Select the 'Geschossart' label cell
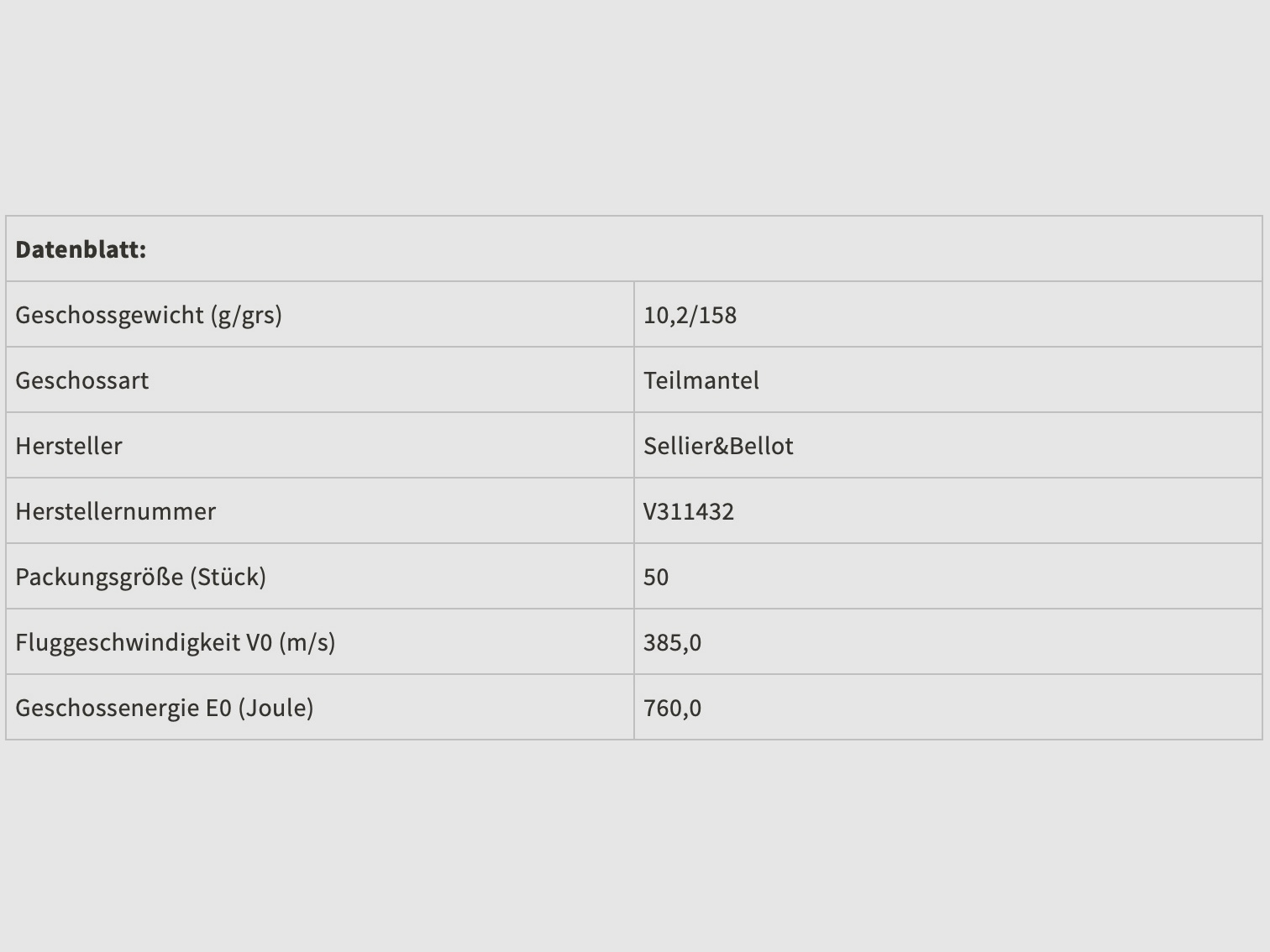Image resolution: width=1270 pixels, height=952 pixels. [81, 380]
